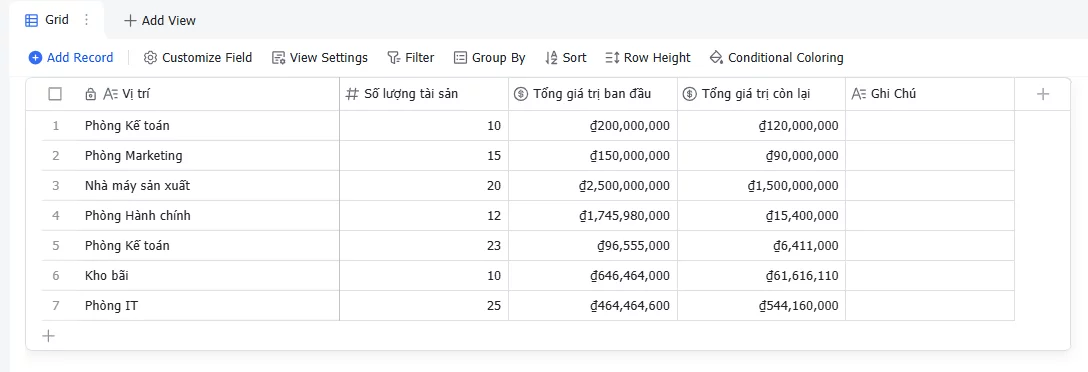The width and height of the screenshot is (1088, 372).
Task: Click the ₫2,500,000,000 cell
Action: (593, 185)
